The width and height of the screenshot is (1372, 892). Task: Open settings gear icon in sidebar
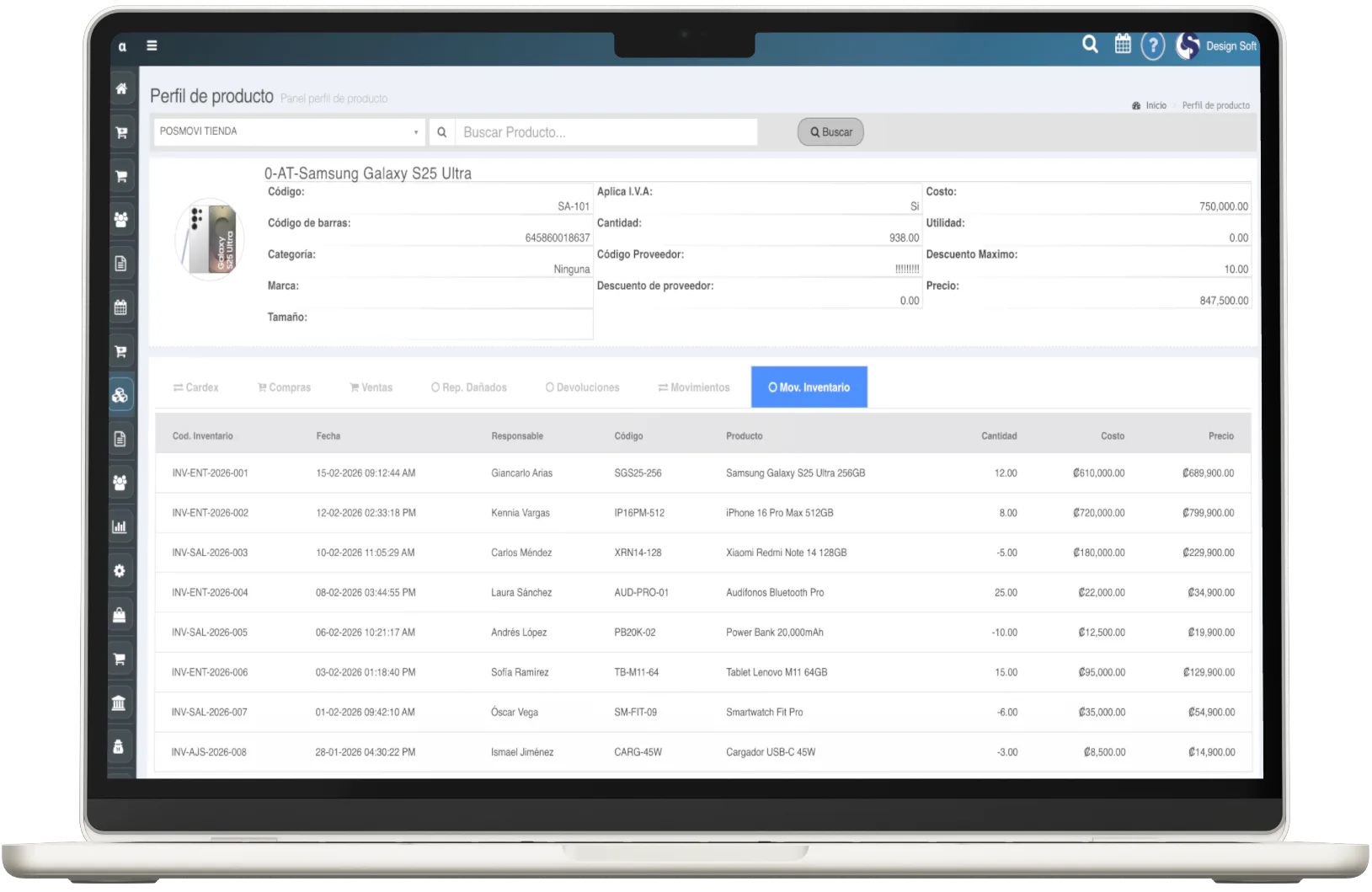120,571
